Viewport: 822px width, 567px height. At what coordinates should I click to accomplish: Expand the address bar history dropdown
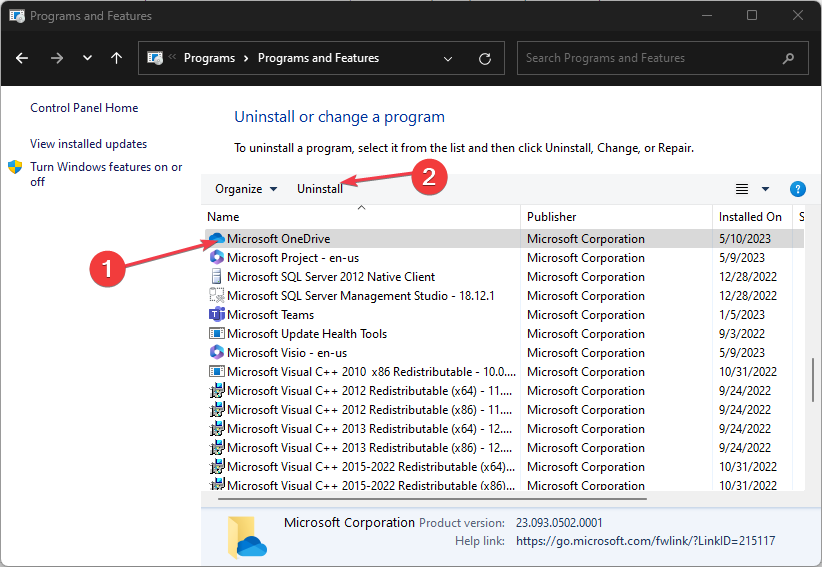[x=448, y=59]
